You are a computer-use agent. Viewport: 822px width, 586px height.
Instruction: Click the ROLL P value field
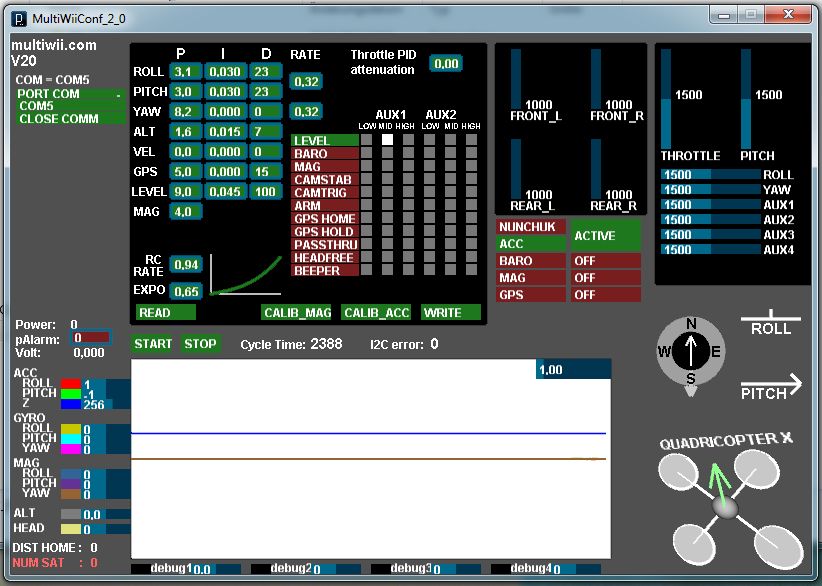click(184, 72)
